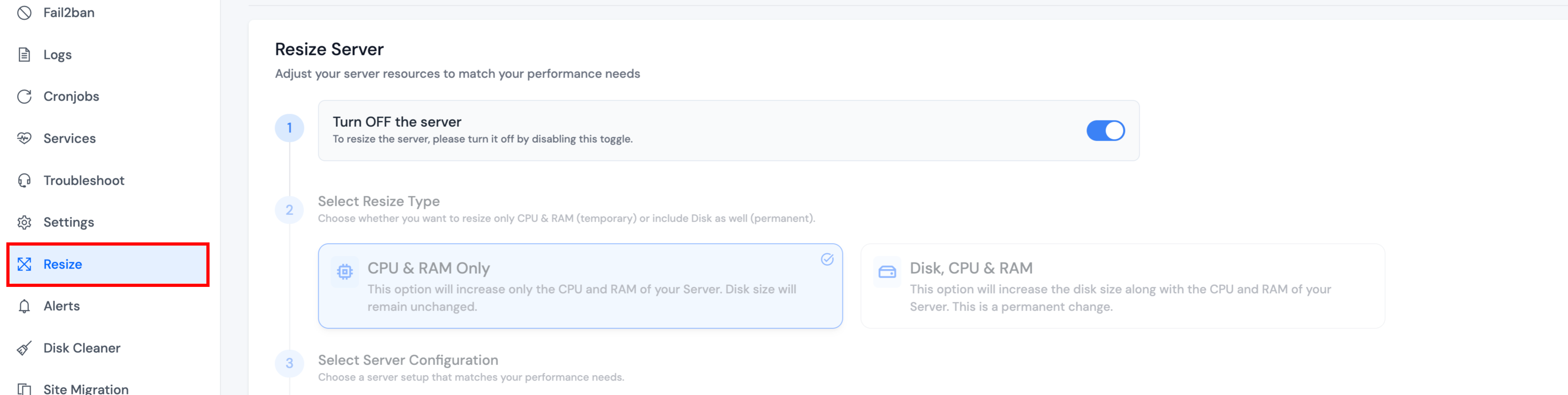1568x395 pixels.
Task: Click the Logs document icon
Action: (24, 55)
